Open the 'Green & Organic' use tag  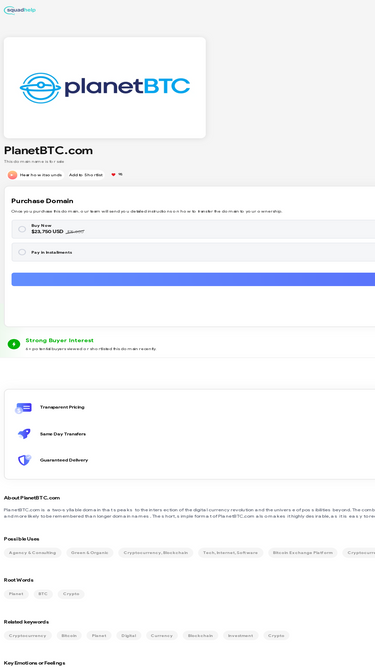(x=90, y=553)
